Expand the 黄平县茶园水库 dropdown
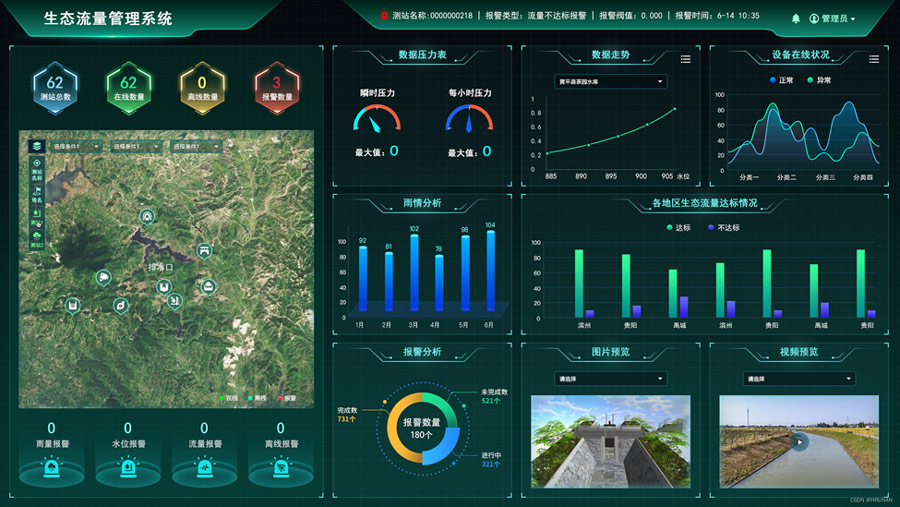900x507 pixels. pyautogui.click(x=611, y=81)
